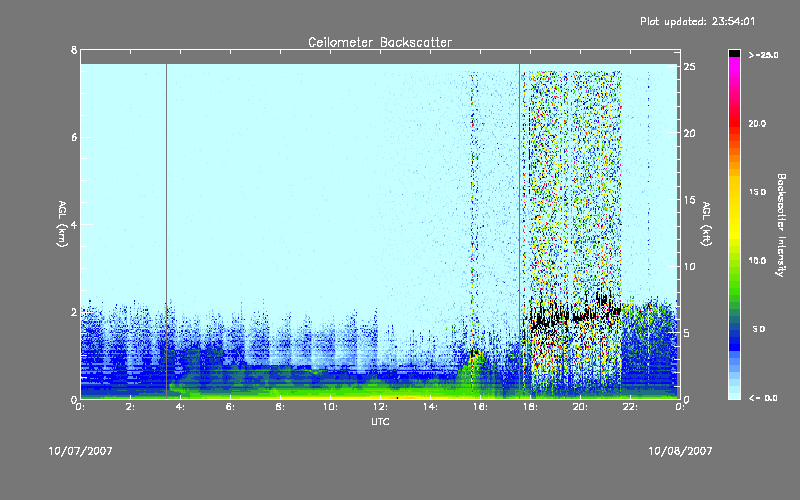Viewport: 800px width, 500px height.
Task: Click the gray vertical line near 3:30 UTC
Action: tap(166, 231)
